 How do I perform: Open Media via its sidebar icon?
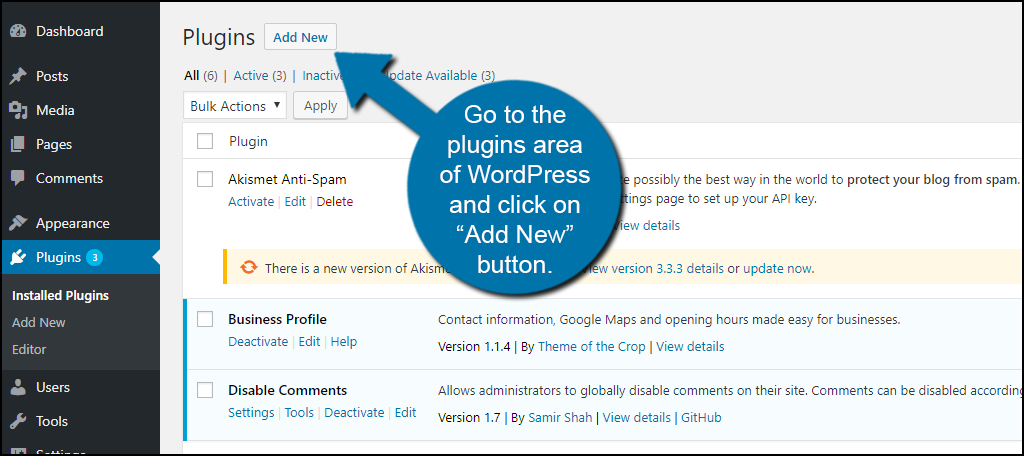18,111
